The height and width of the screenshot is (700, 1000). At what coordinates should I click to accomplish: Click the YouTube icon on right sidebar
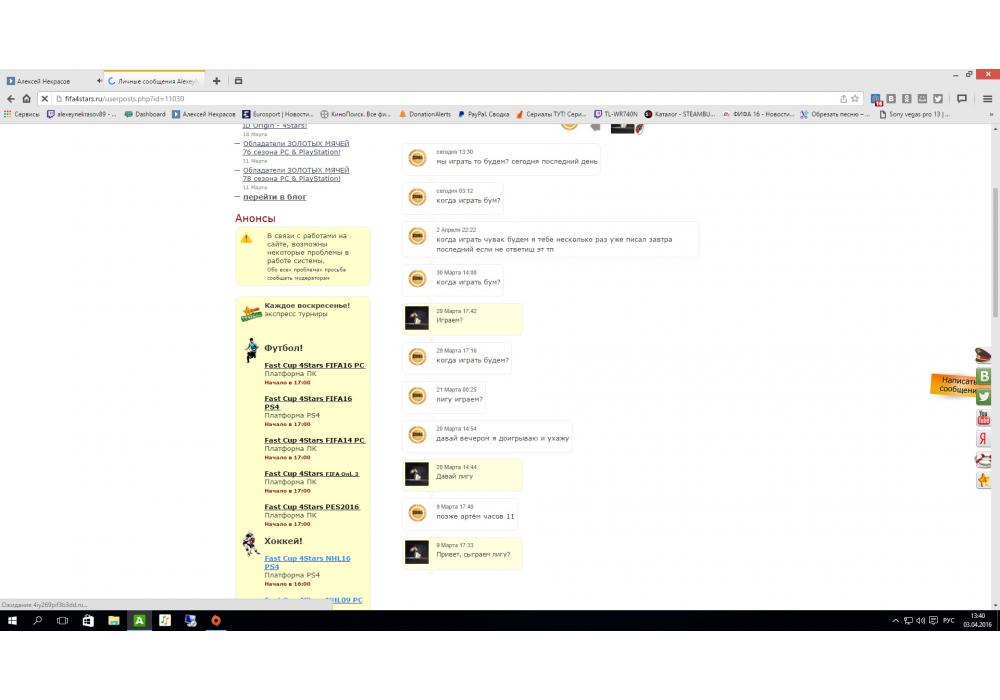point(984,418)
